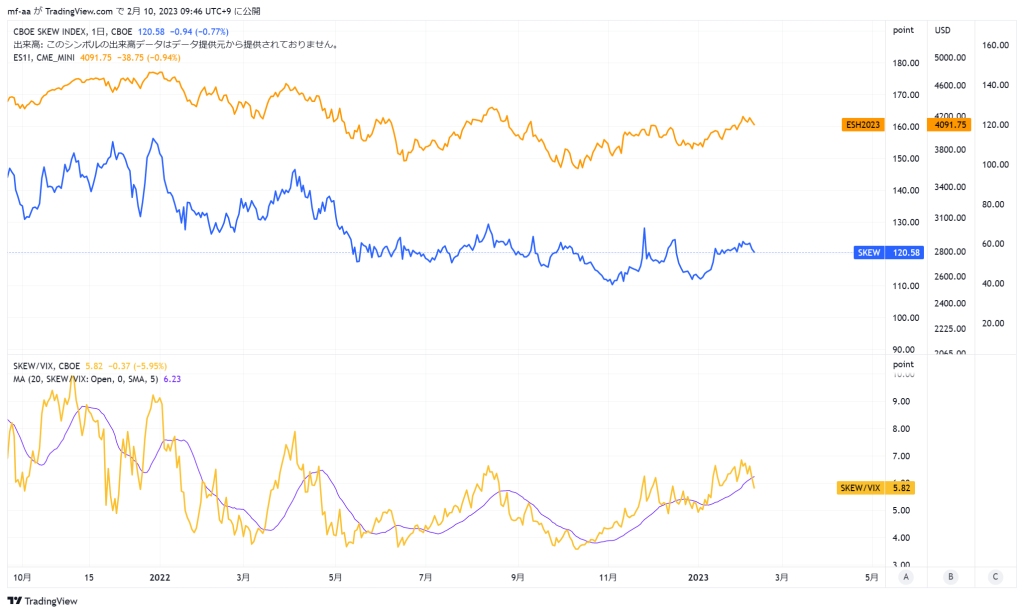Select price scale B button
This screenshot has width=1024, height=614.
tap(950, 577)
